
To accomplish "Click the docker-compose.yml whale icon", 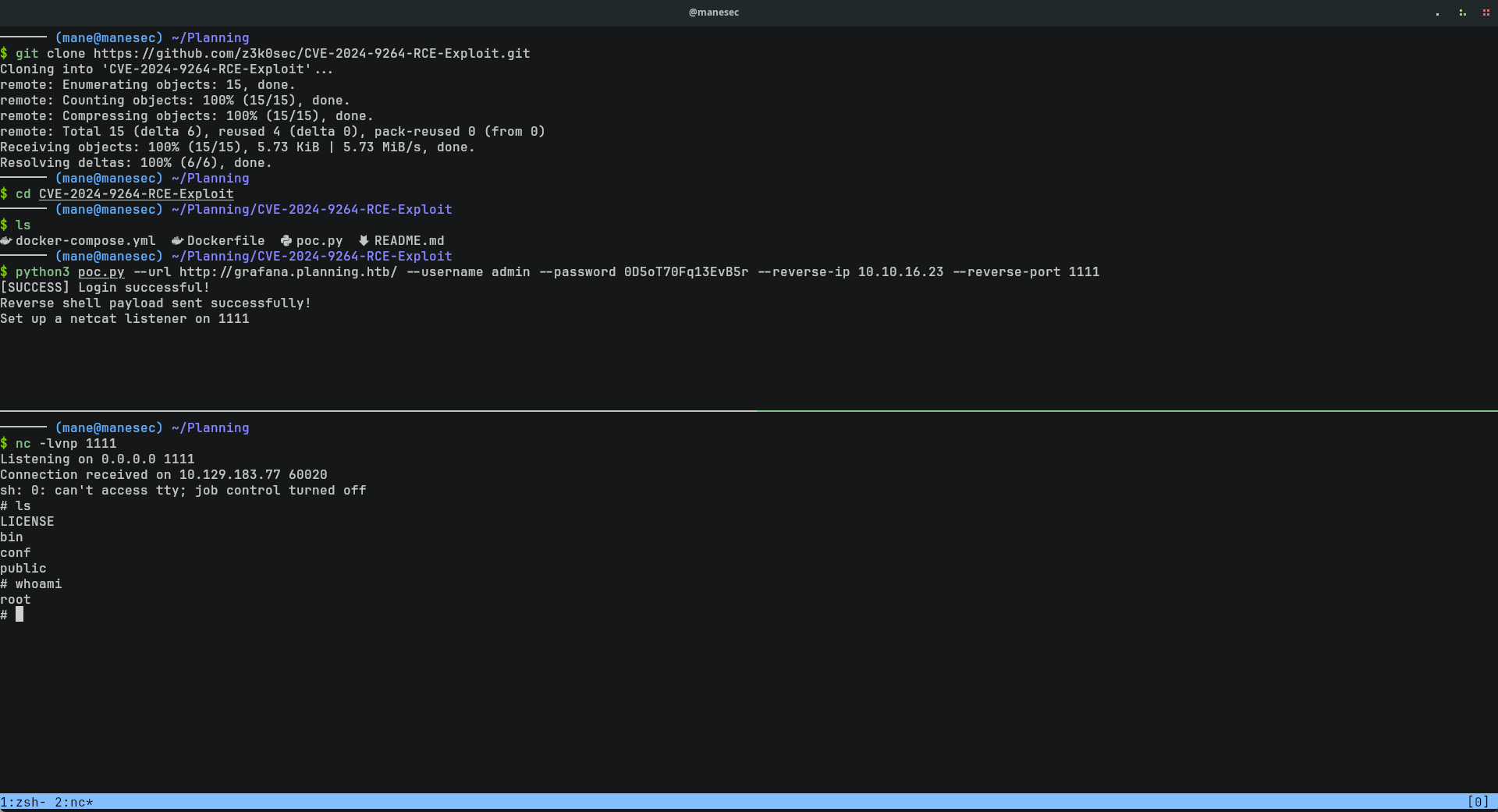I will pos(6,240).
